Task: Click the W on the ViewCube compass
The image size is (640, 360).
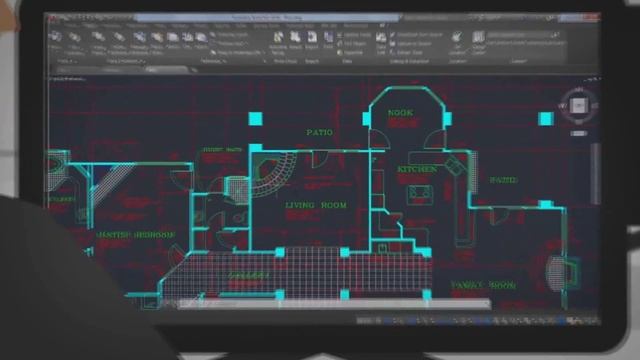Action: [x=563, y=106]
